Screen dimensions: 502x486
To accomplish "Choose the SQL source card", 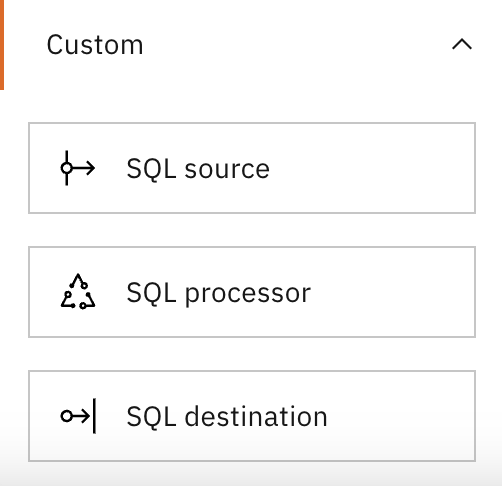I will pos(252,168).
